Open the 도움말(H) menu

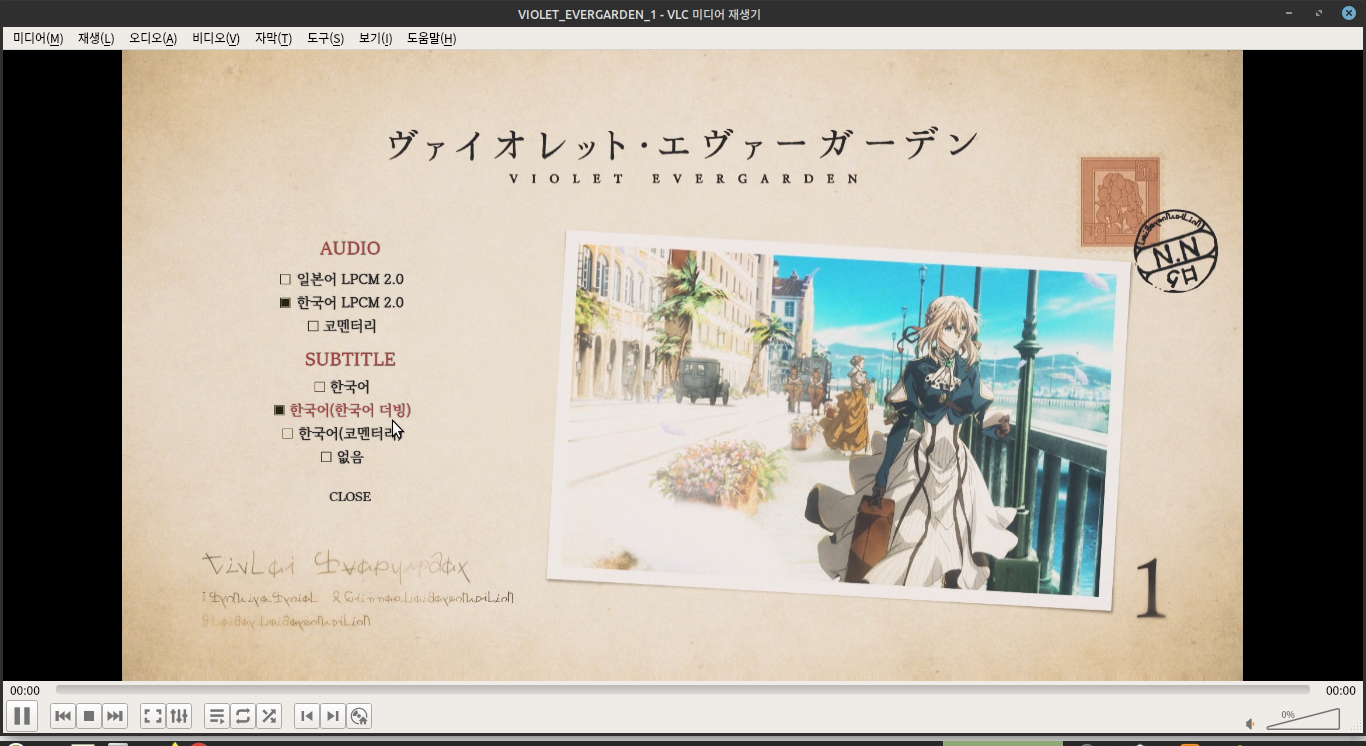coord(431,38)
